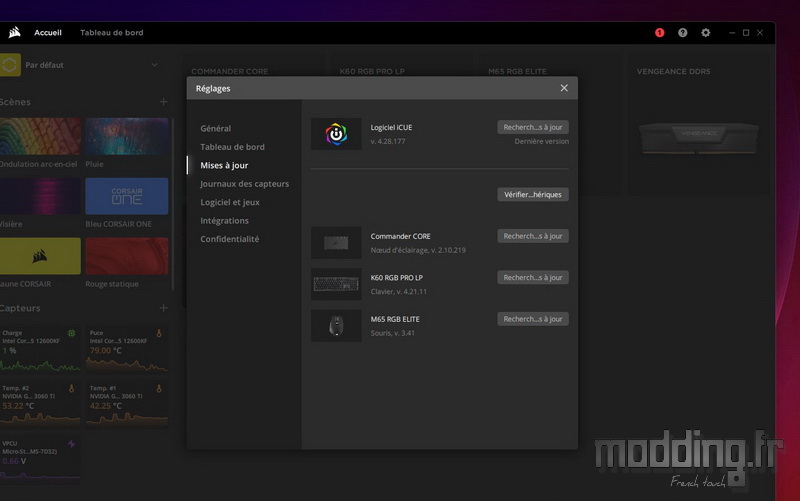The height and width of the screenshot is (501, 800).
Task: Select Intégrations settings entry
Action: pos(224,220)
